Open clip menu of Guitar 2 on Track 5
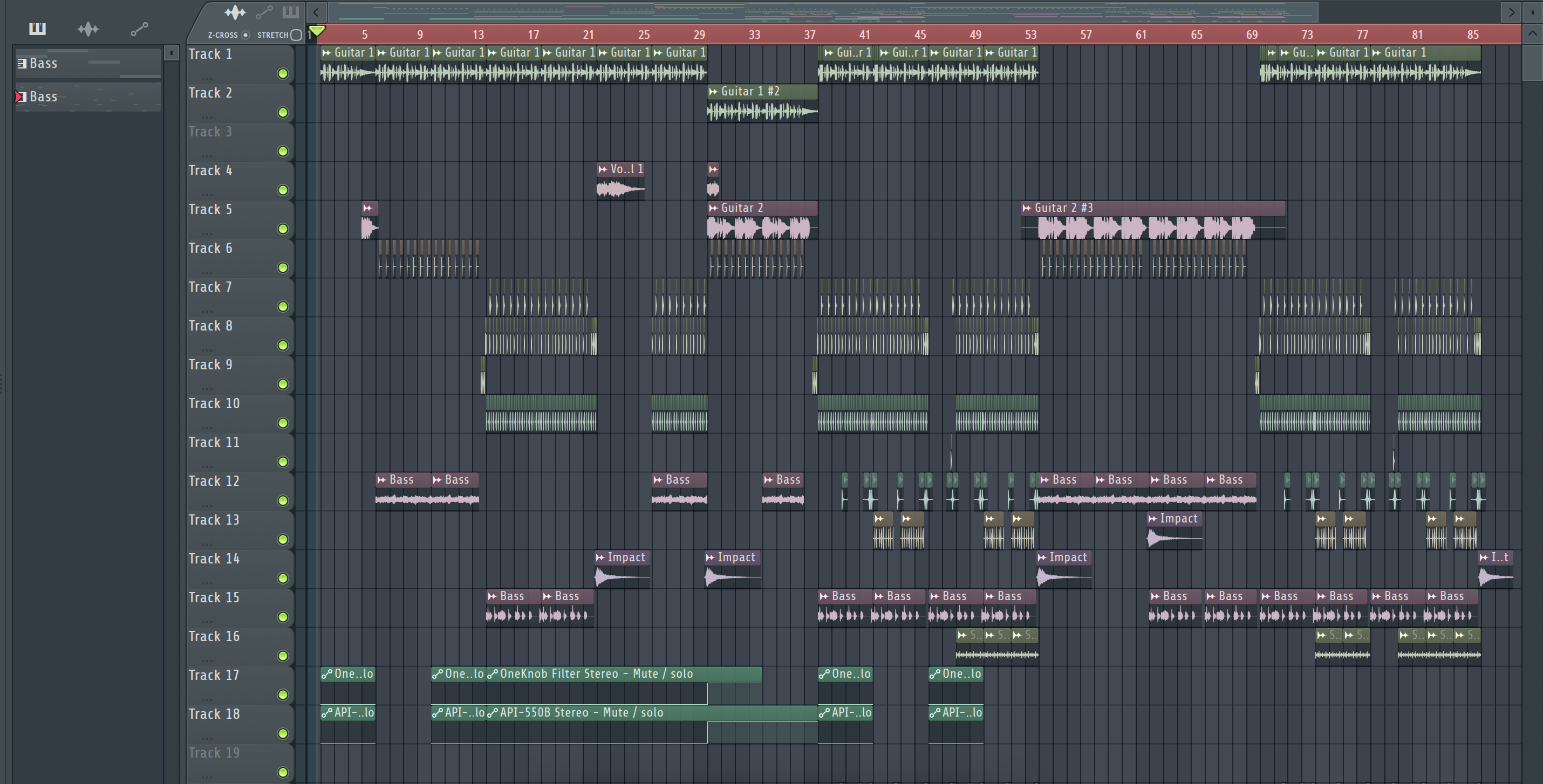This screenshot has height=784, width=1543. [x=713, y=208]
